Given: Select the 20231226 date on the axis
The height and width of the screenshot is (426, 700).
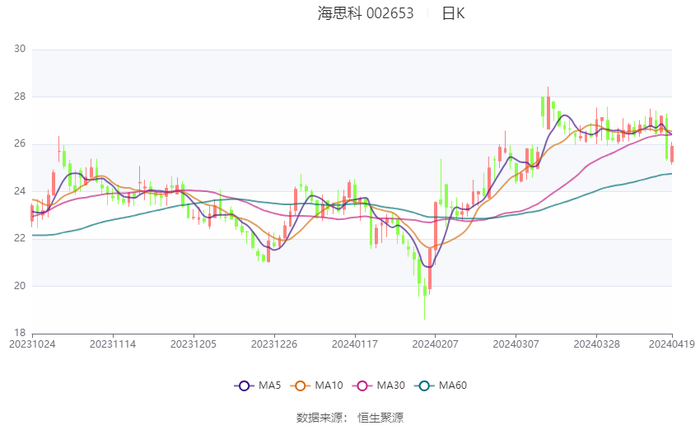Looking at the screenshot, I should (x=273, y=344).
